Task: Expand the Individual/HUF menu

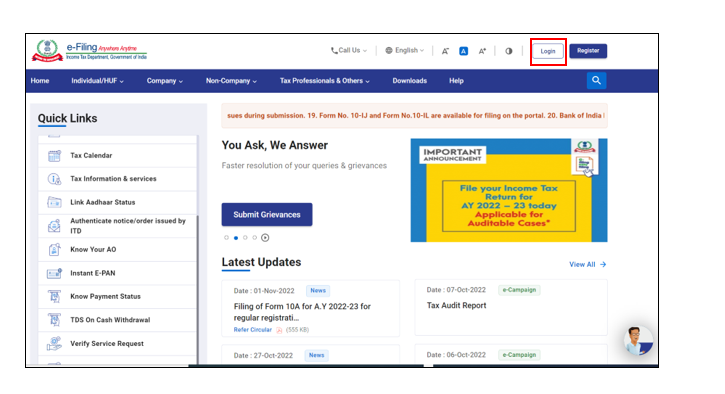Action: (97, 81)
